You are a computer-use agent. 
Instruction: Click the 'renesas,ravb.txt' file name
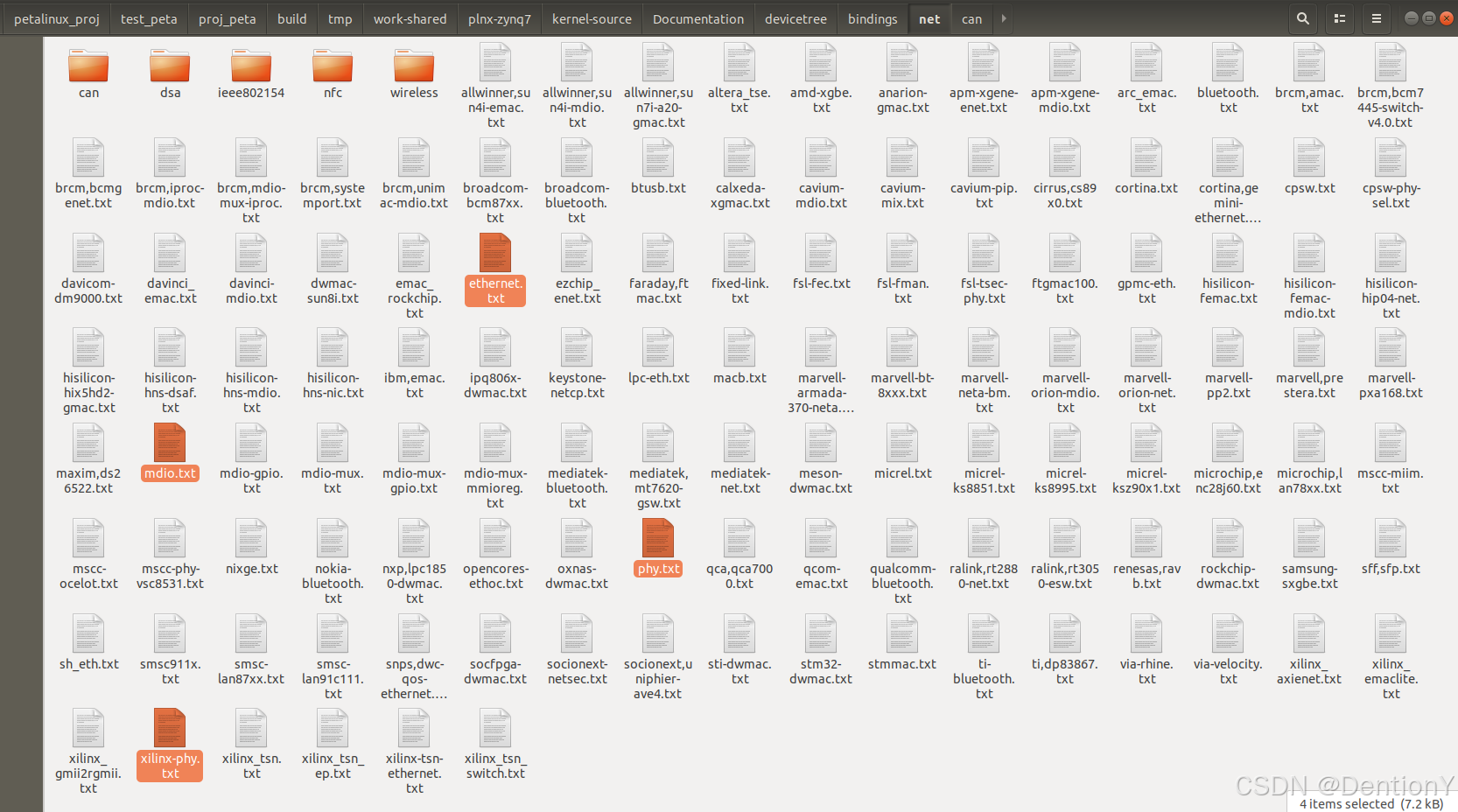[1146, 577]
